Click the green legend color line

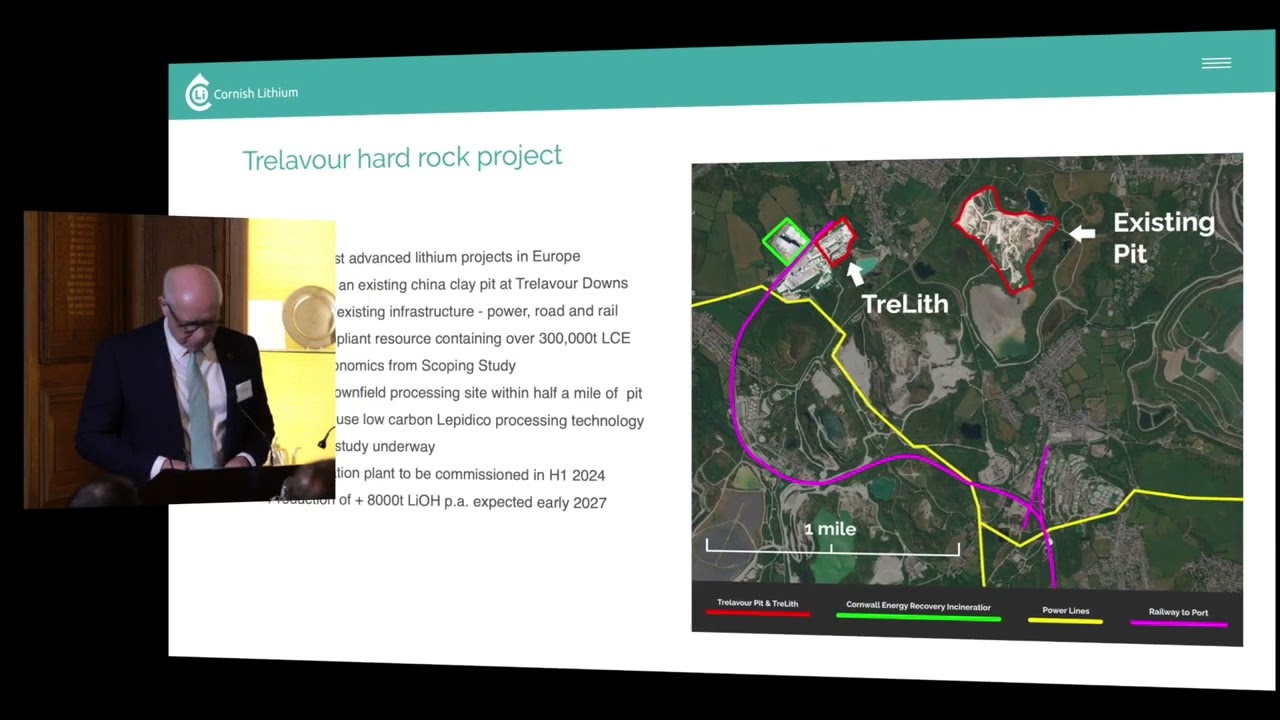tap(918, 618)
